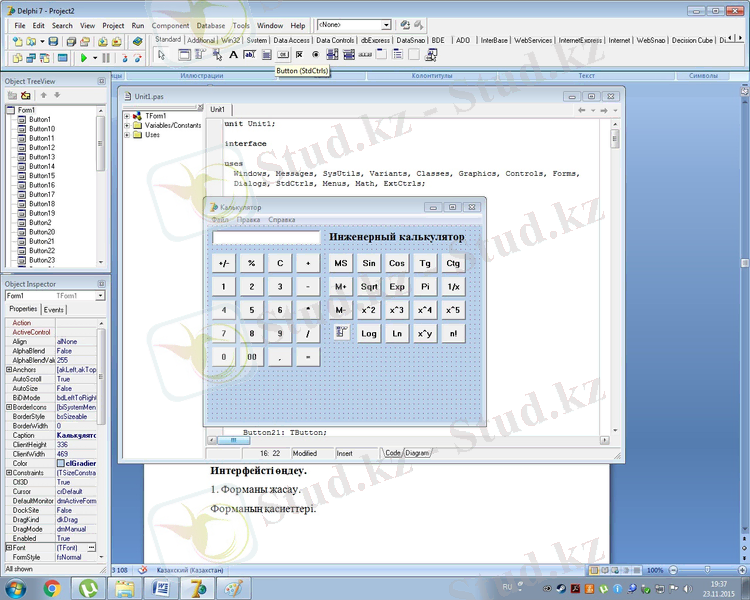Select the ScrollBar component in palette
This screenshot has width=750, height=600.
365,55
